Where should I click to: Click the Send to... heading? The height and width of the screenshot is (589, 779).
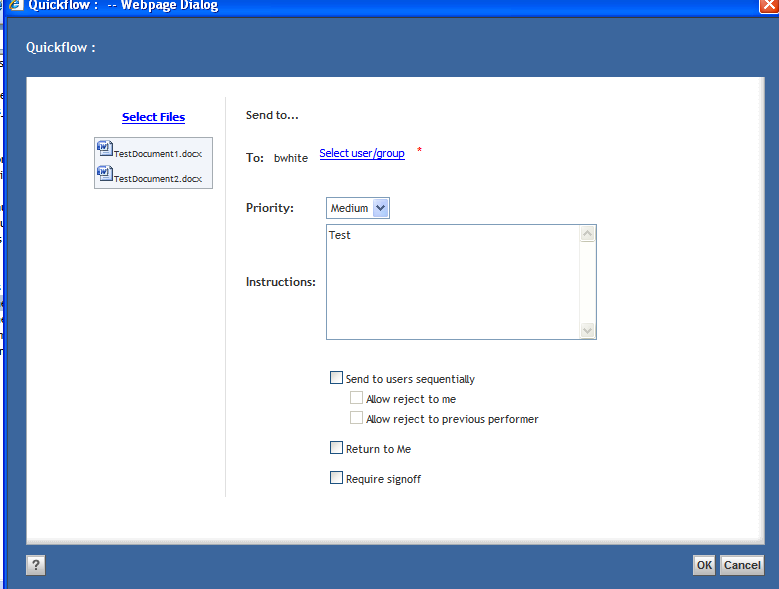click(x=272, y=115)
